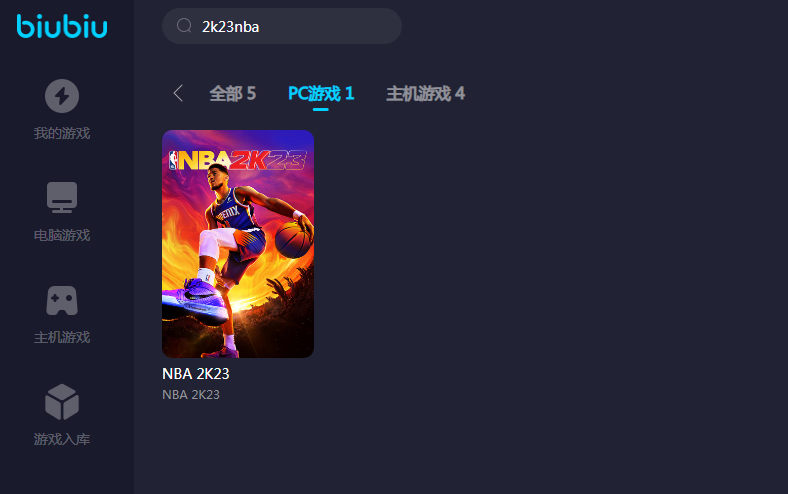Click the NBA 2K23 logo on cover art
This screenshot has width=788, height=494.
238,160
